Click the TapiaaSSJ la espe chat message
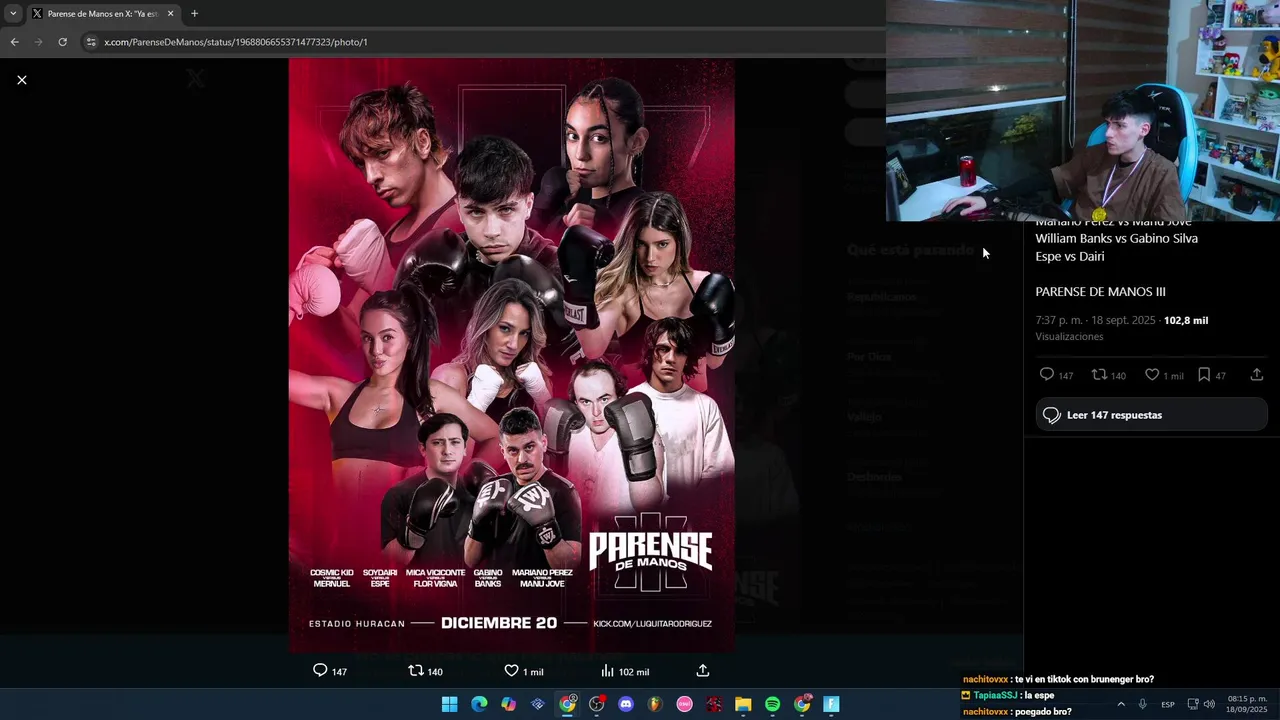Screen dimensions: 1280x720 click(1008, 695)
